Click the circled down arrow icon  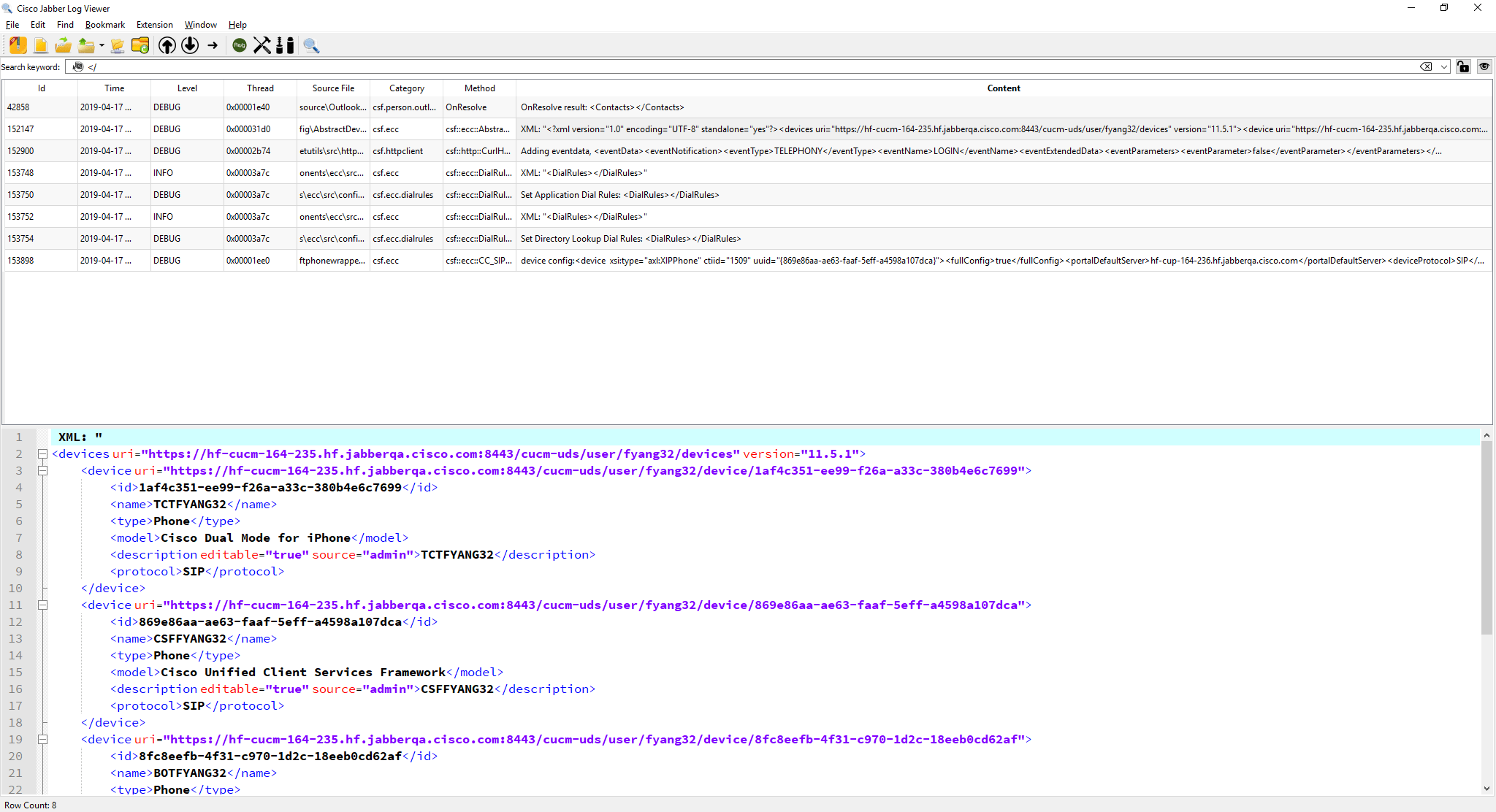(x=190, y=45)
